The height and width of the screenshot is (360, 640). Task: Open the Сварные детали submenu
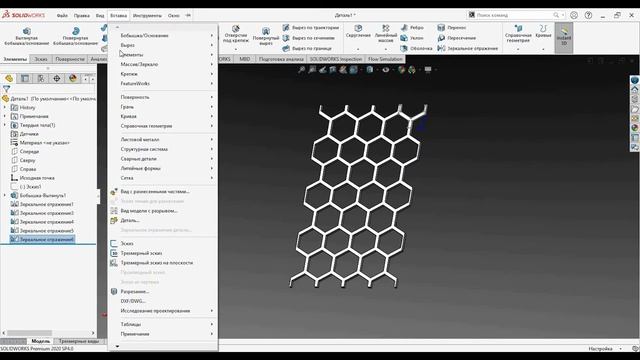tap(163, 159)
